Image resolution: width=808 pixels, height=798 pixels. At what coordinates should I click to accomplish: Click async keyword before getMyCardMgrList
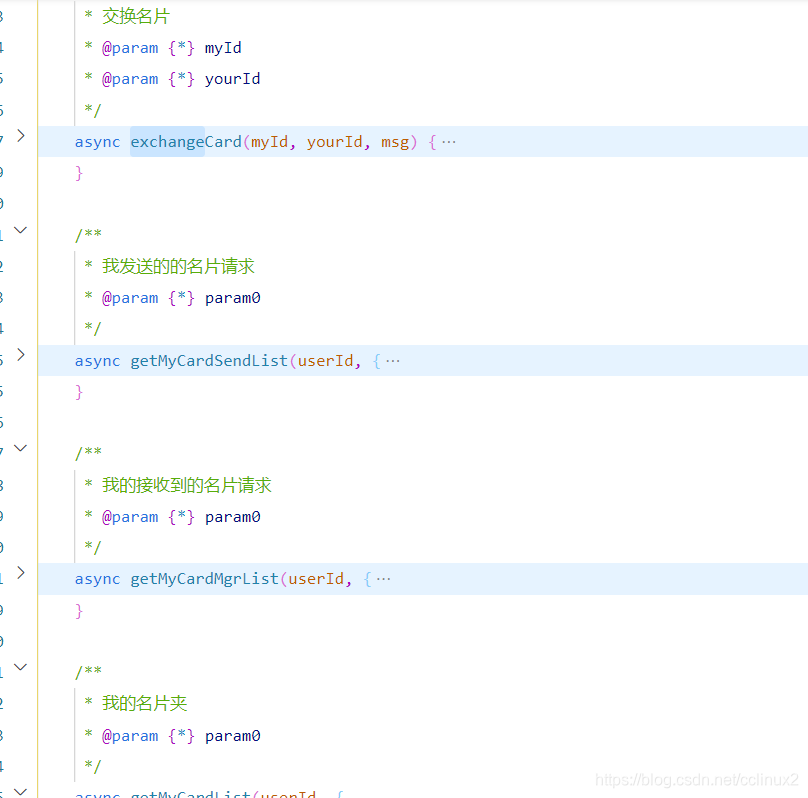pyautogui.click(x=97, y=580)
